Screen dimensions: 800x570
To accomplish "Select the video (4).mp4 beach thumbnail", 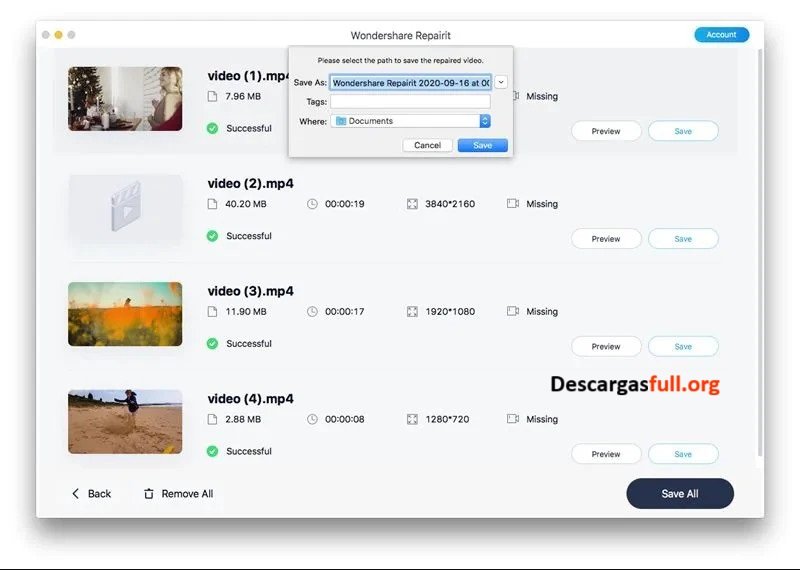I will pyautogui.click(x=125, y=422).
